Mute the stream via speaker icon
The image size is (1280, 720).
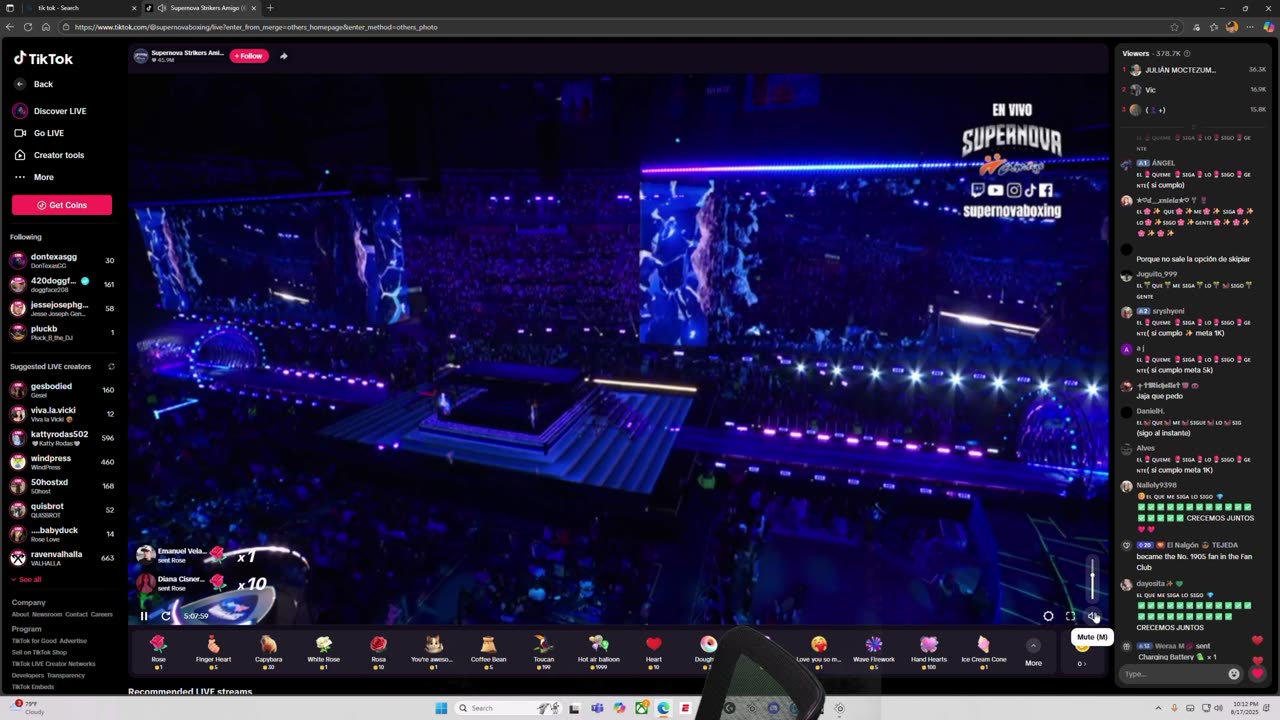[1093, 616]
